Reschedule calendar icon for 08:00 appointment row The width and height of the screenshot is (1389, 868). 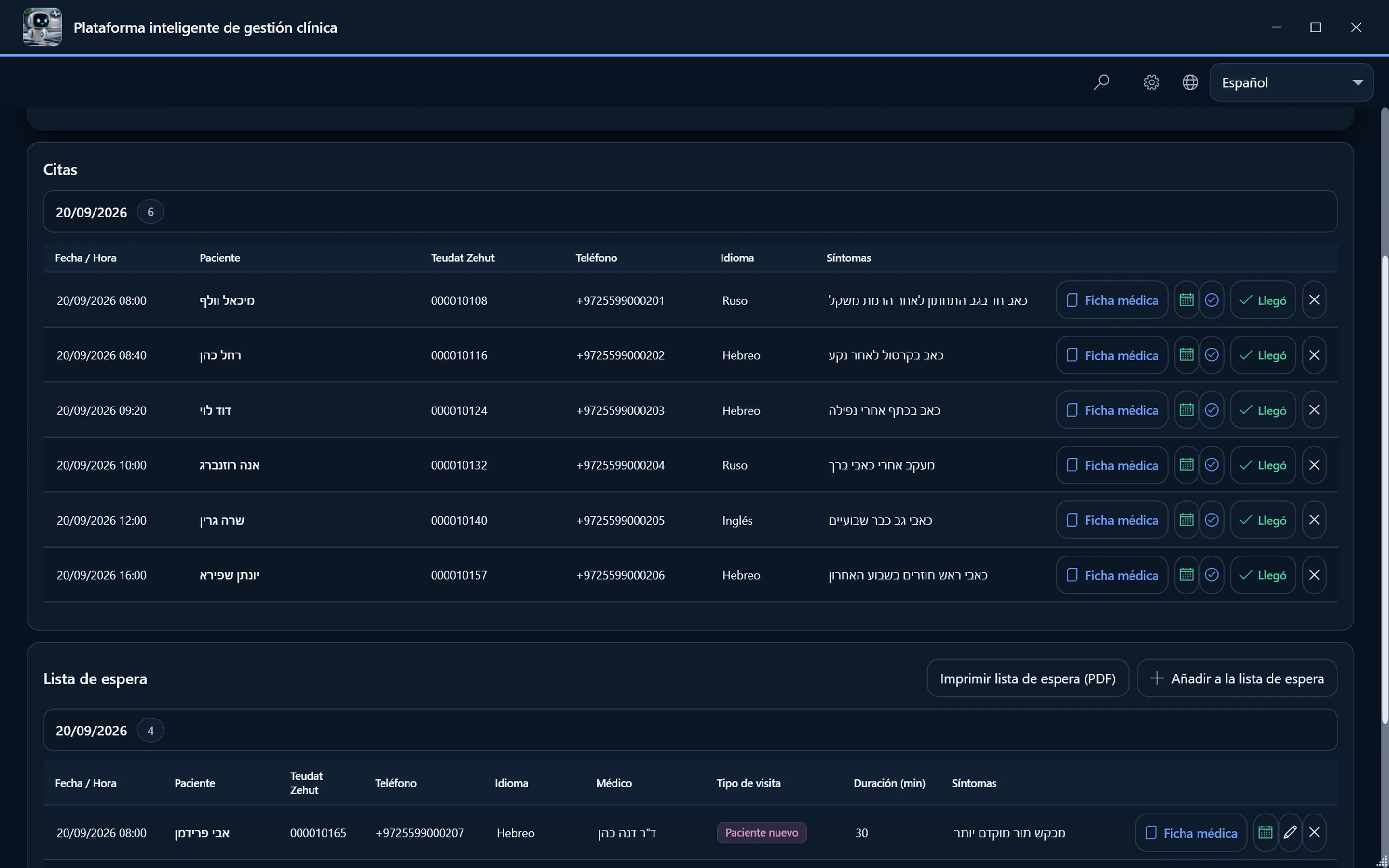click(x=1186, y=299)
